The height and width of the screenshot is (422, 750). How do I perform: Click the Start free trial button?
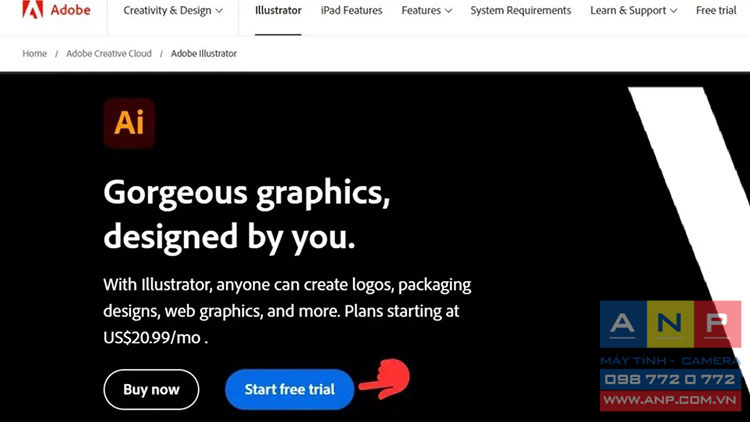pos(289,389)
